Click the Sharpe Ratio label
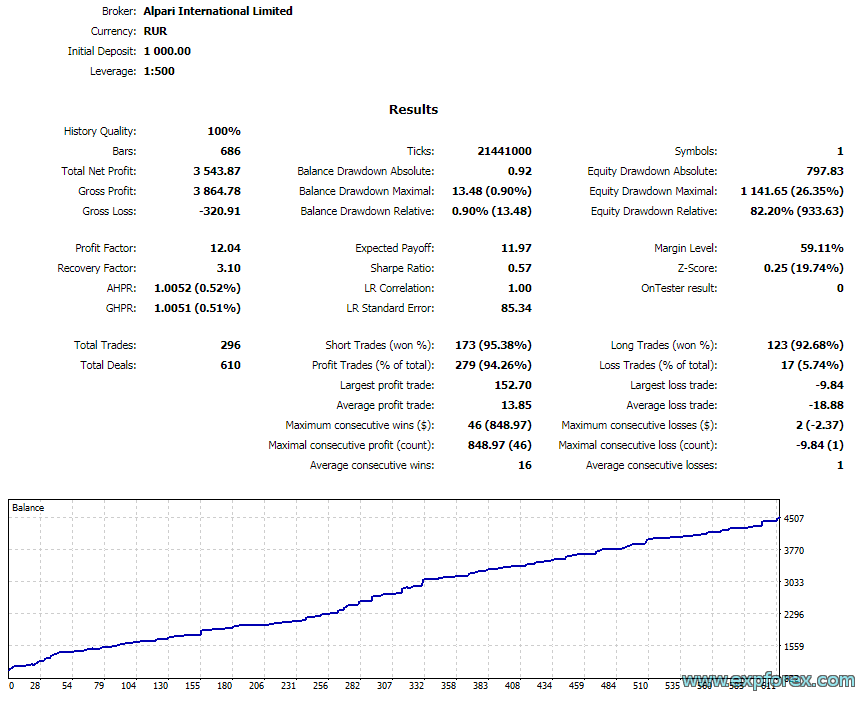This screenshot has height=701, width=868. [x=402, y=268]
